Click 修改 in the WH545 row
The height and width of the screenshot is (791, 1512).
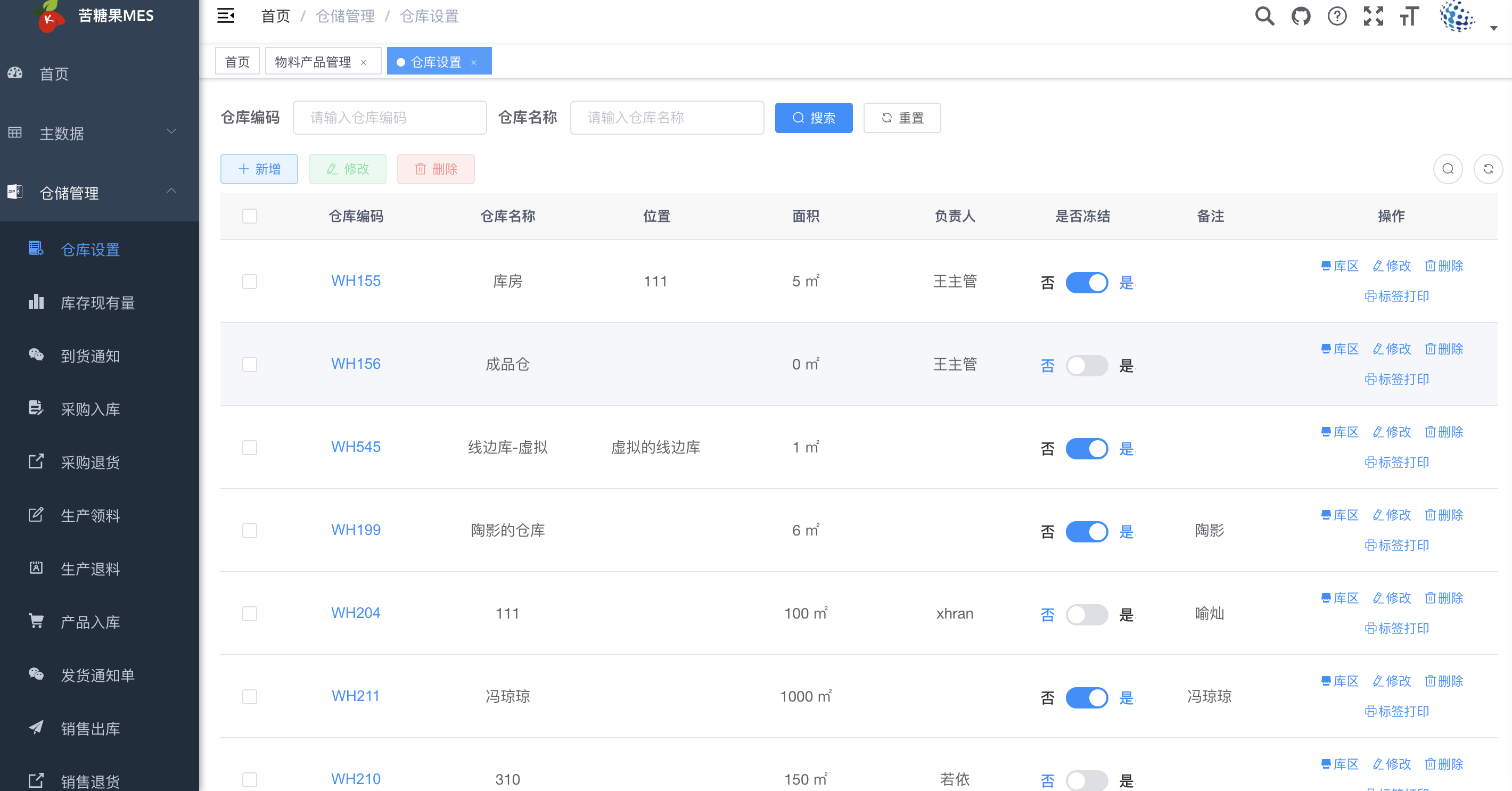click(1392, 432)
